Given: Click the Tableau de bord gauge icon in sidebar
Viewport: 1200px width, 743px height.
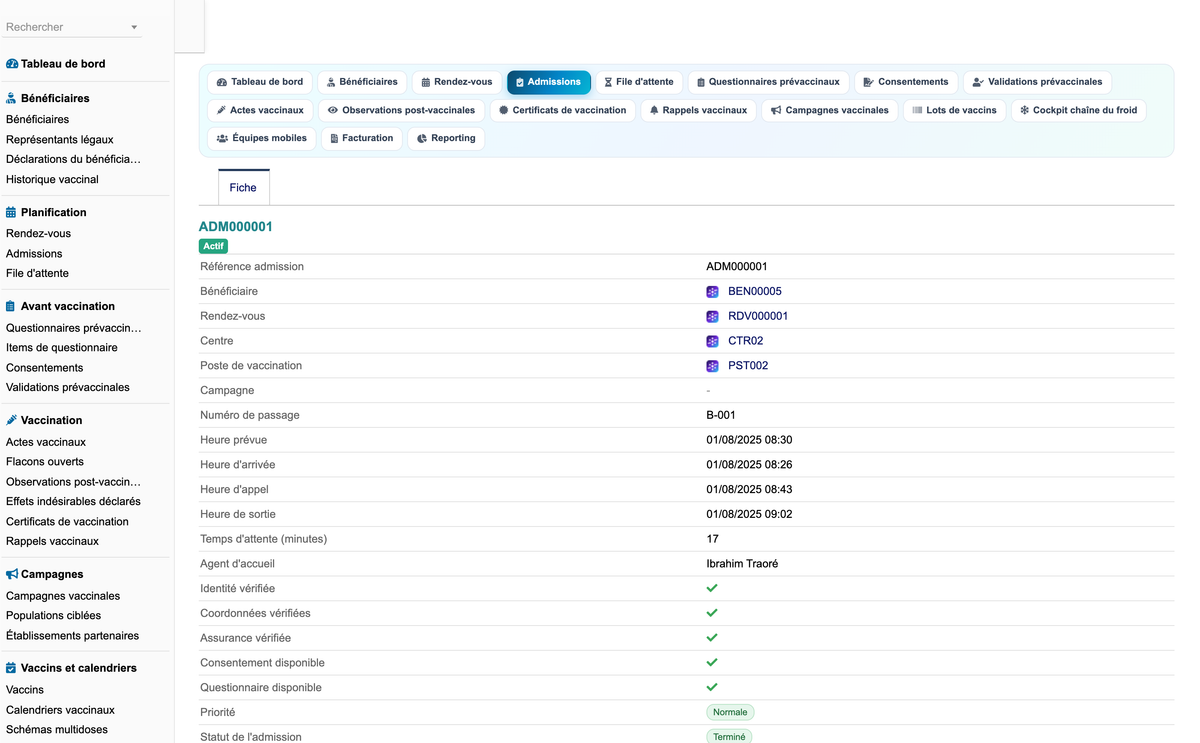Looking at the screenshot, I should coord(12,64).
